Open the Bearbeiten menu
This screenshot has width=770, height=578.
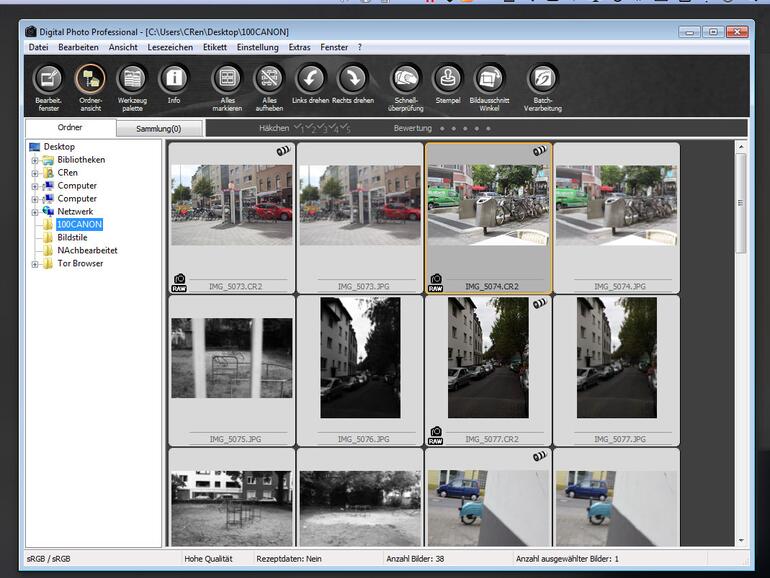[x=78, y=47]
